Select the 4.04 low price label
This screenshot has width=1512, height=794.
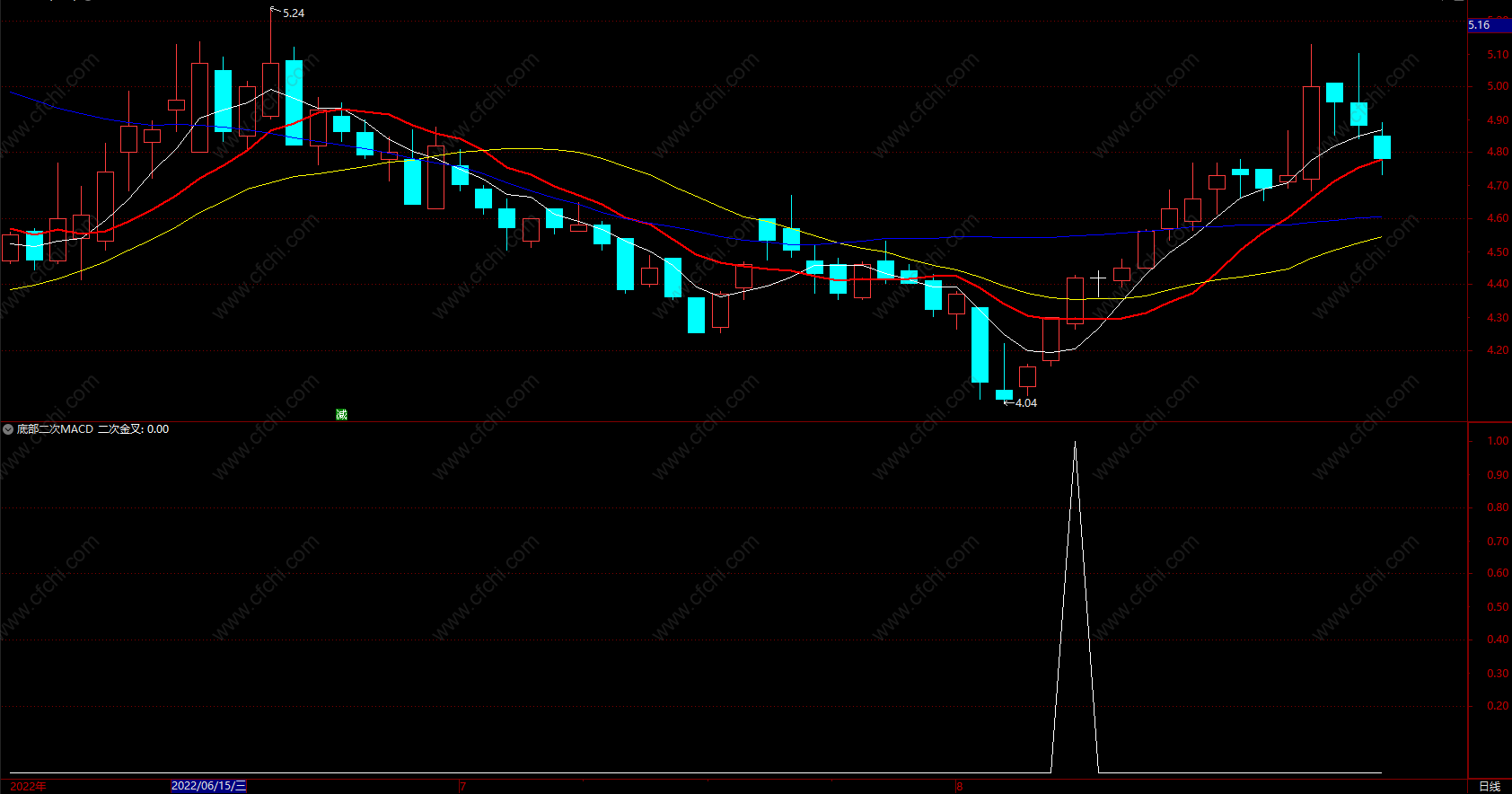coord(1026,403)
